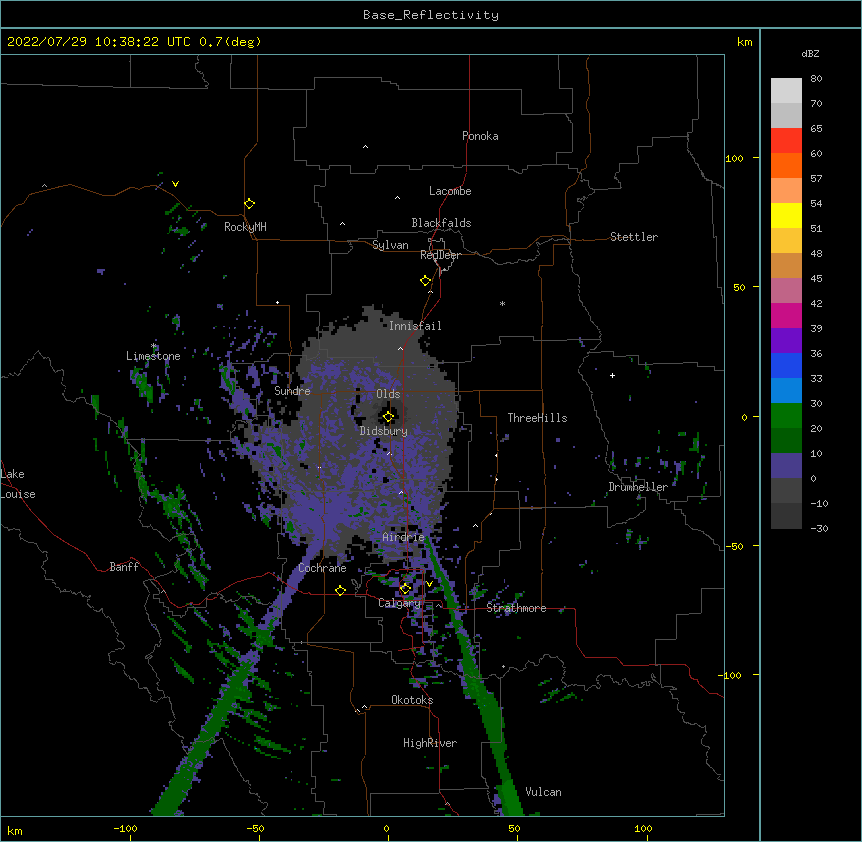This screenshot has height=842, width=862.
Task: Click the Cochrane city label
Action: [322, 568]
